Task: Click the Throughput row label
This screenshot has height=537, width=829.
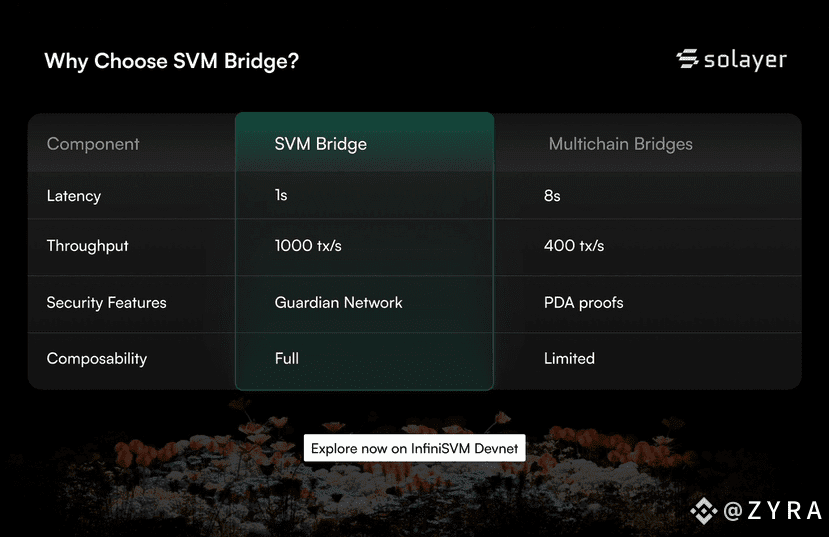Action: point(87,246)
